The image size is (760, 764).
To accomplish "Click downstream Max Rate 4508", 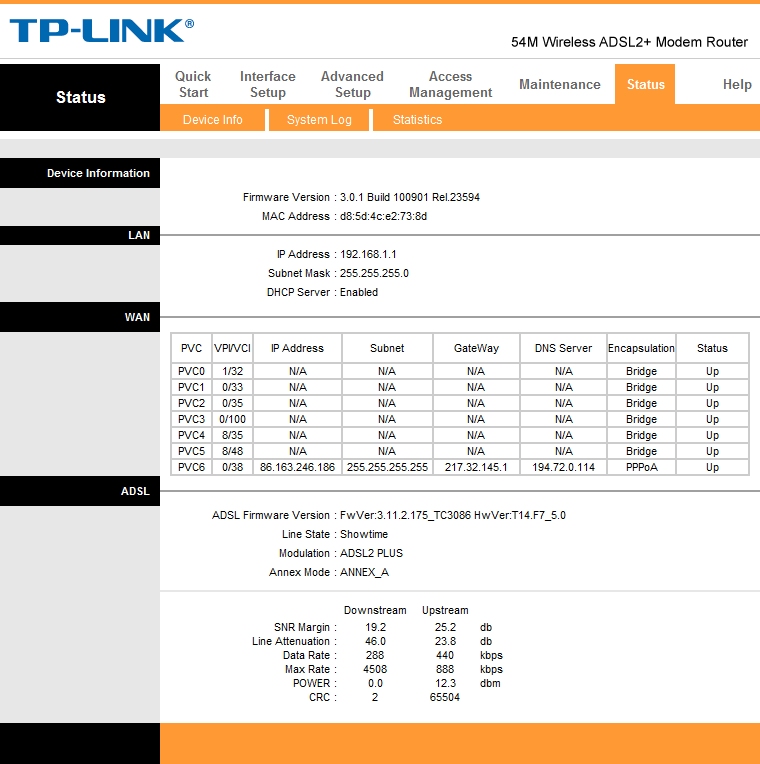I will pyautogui.click(x=375, y=669).
